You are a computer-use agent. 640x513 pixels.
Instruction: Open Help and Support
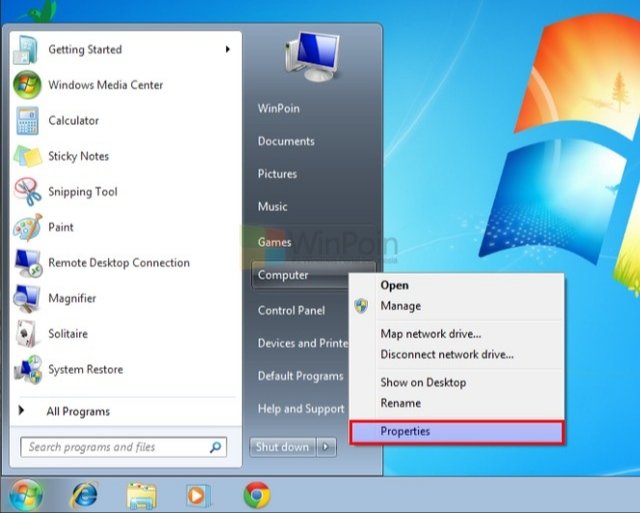[301, 409]
